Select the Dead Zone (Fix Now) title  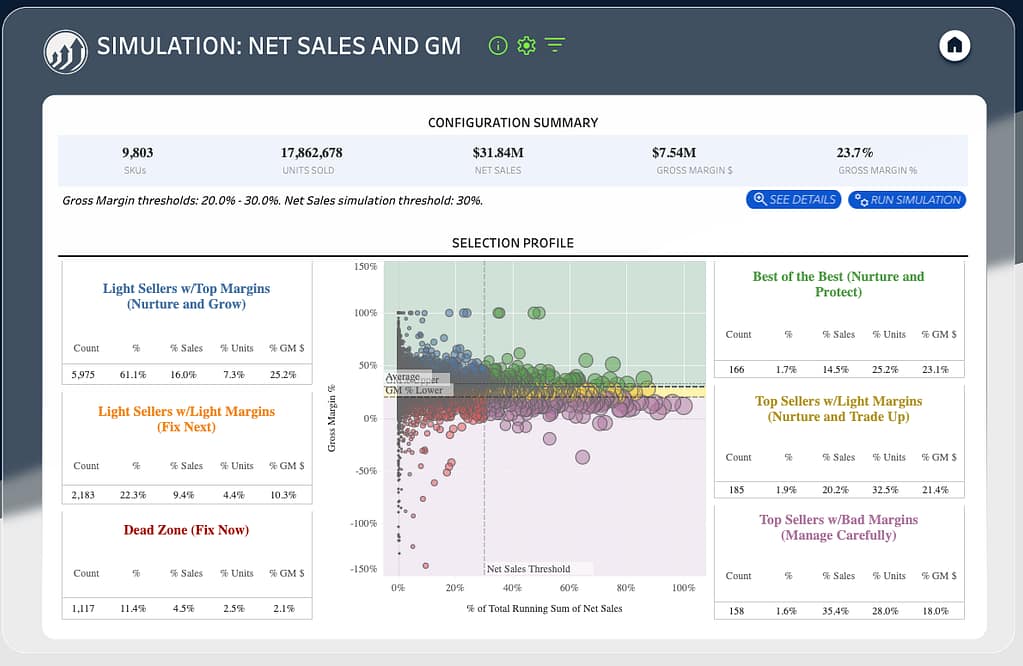186,530
